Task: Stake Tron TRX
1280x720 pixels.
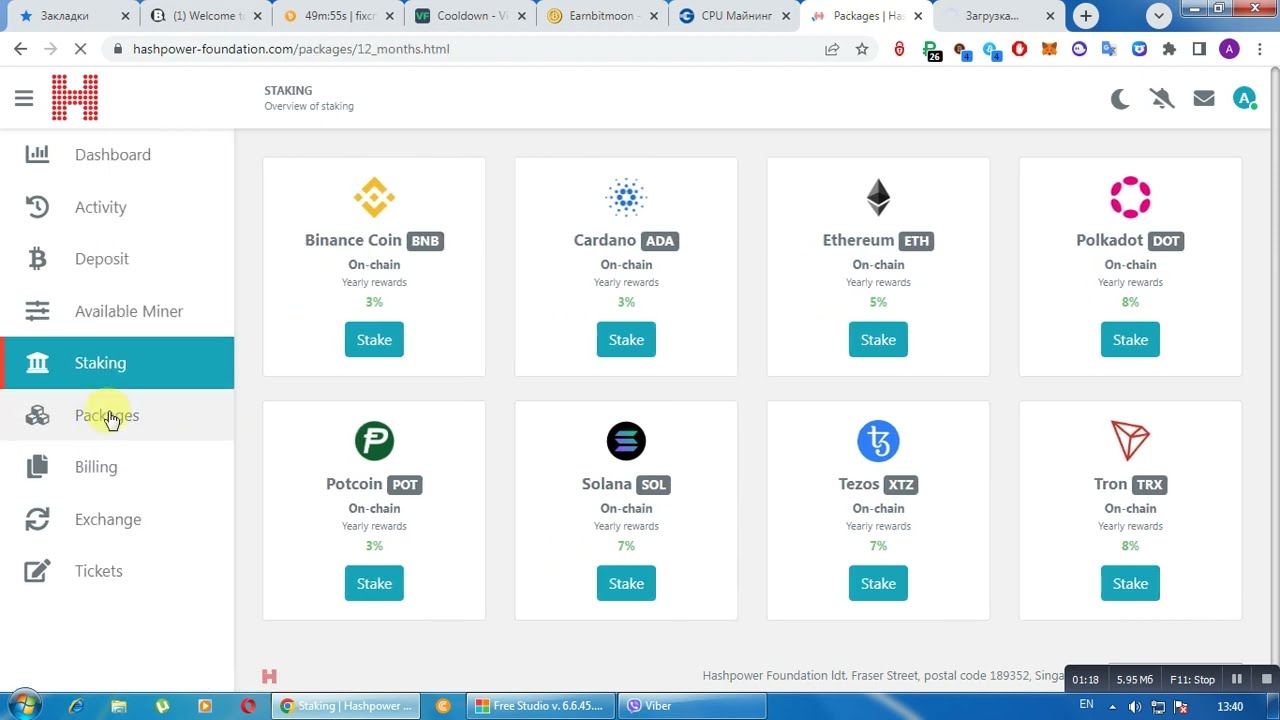Action: pyautogui.click(x=1130, y=584)
